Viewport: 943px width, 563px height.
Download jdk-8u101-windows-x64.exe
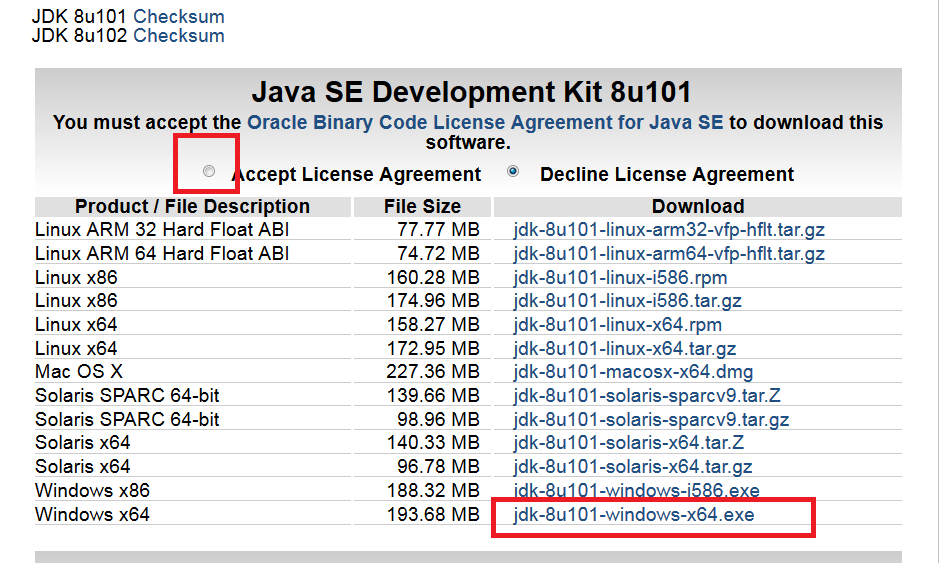tap(633, 514)
